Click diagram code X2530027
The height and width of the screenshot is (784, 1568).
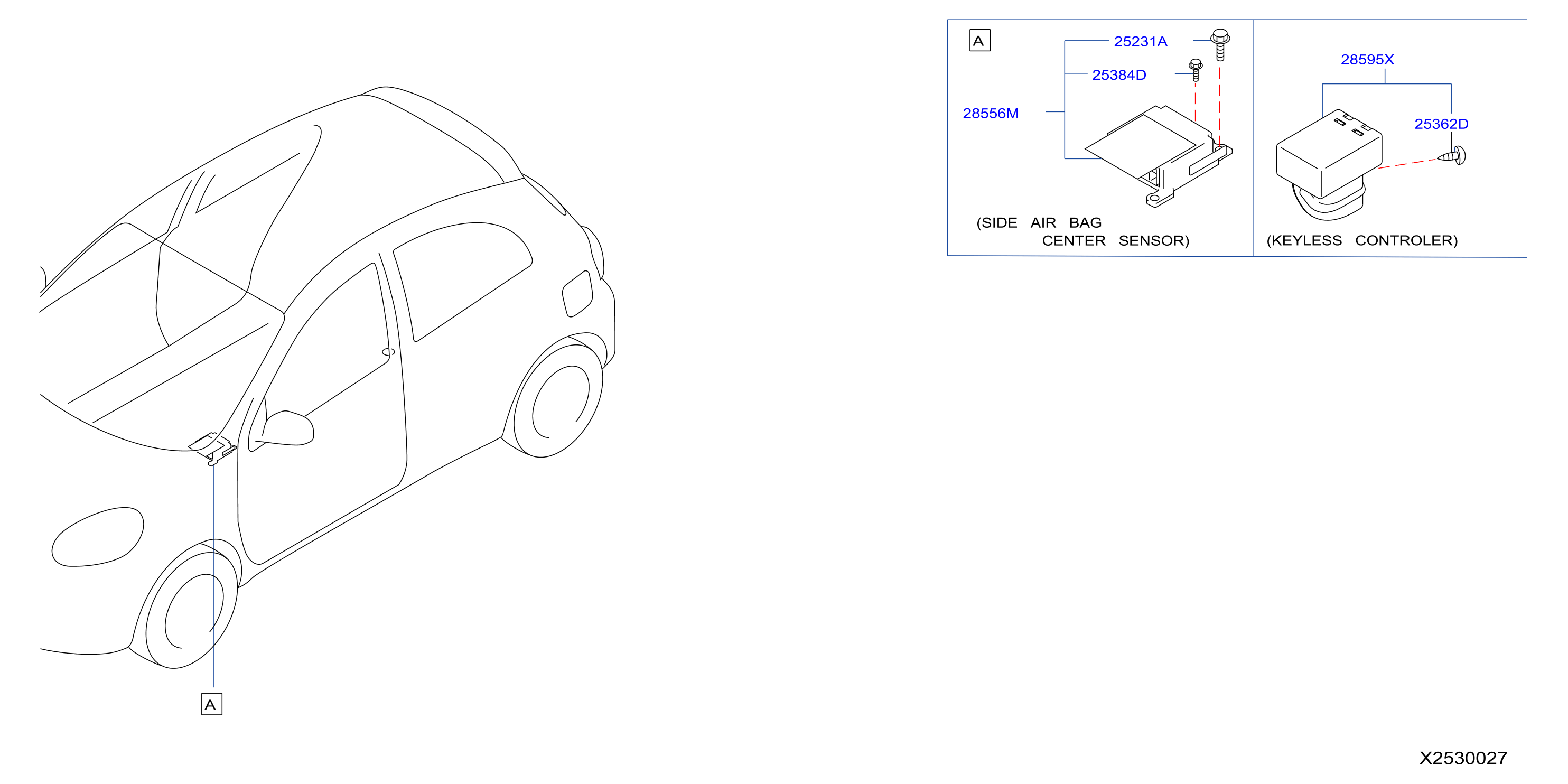(1463, 758)
